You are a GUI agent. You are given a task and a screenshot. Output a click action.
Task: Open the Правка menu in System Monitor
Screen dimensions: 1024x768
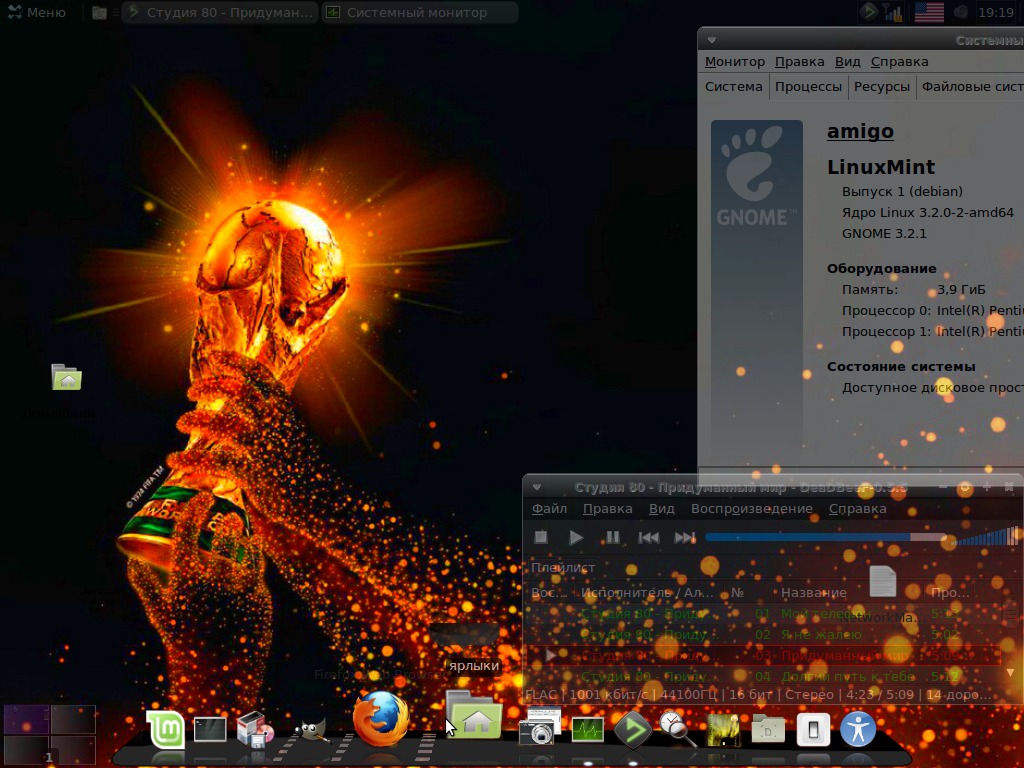[799, 61]
